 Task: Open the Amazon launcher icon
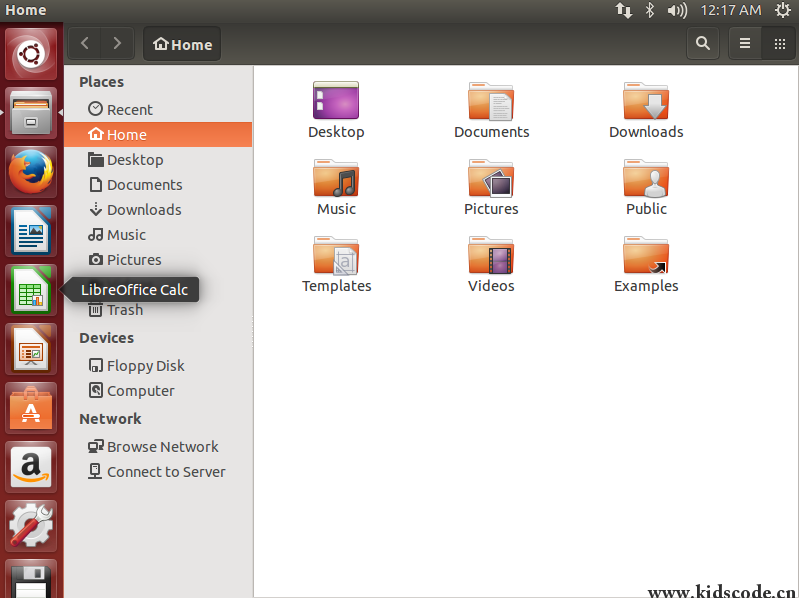click(31, 467)
